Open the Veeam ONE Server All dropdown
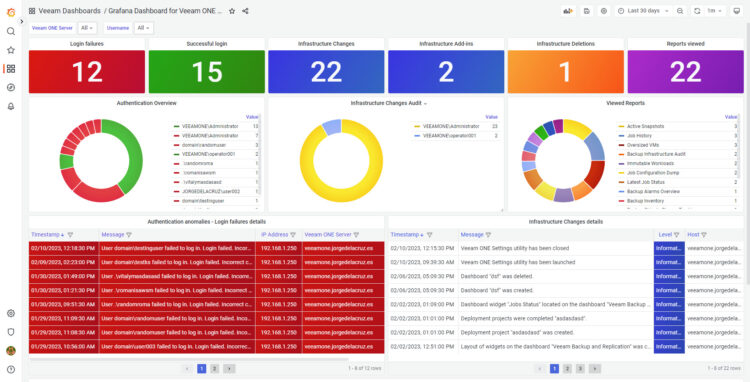The image size is (750, 382). click(x=88, y=28)
